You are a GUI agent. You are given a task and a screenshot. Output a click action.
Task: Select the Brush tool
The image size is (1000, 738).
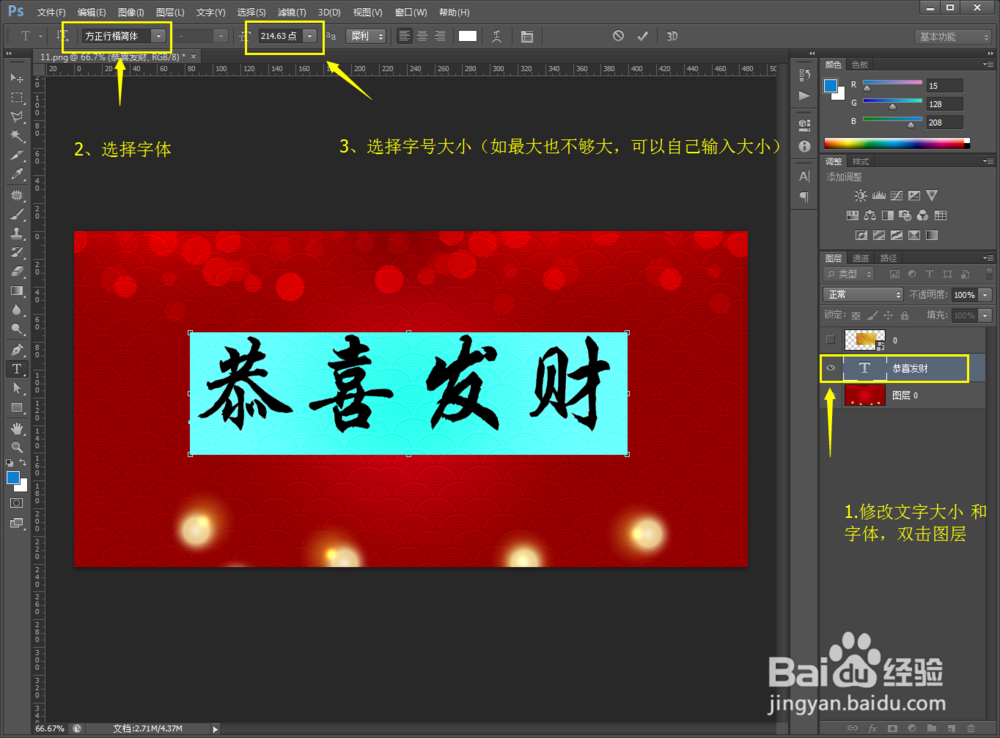tap(17, 214)
